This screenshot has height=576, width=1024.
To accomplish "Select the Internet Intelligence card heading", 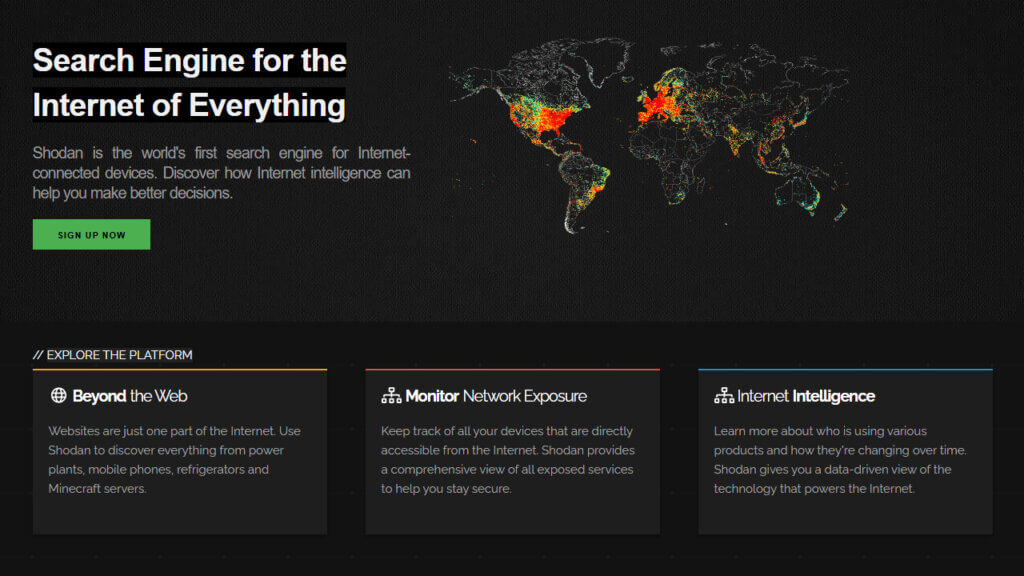I will pyautogui.click(x=806, y=396).
